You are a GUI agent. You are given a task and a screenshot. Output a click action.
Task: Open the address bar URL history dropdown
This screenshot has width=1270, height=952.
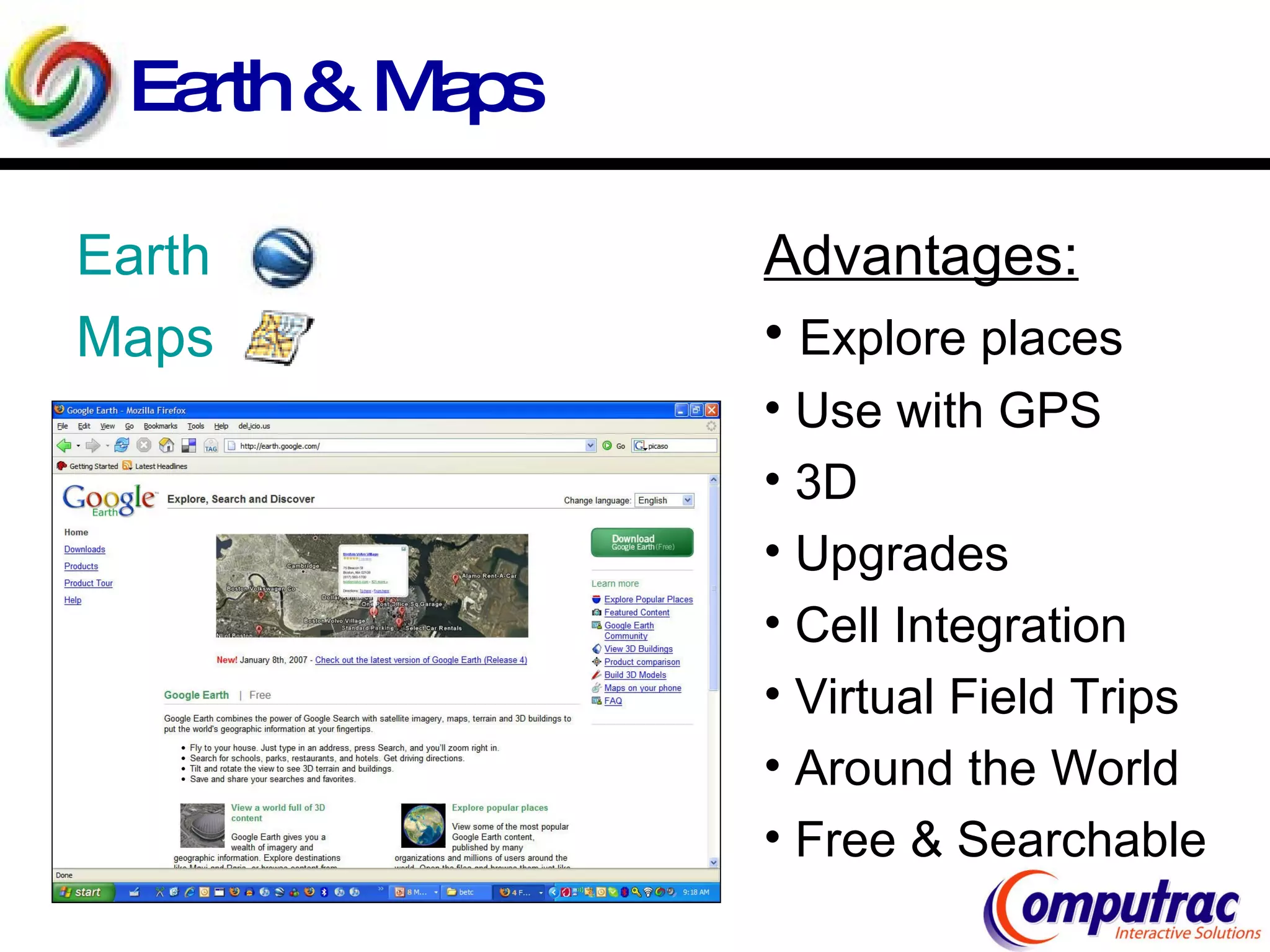[590, 446]
